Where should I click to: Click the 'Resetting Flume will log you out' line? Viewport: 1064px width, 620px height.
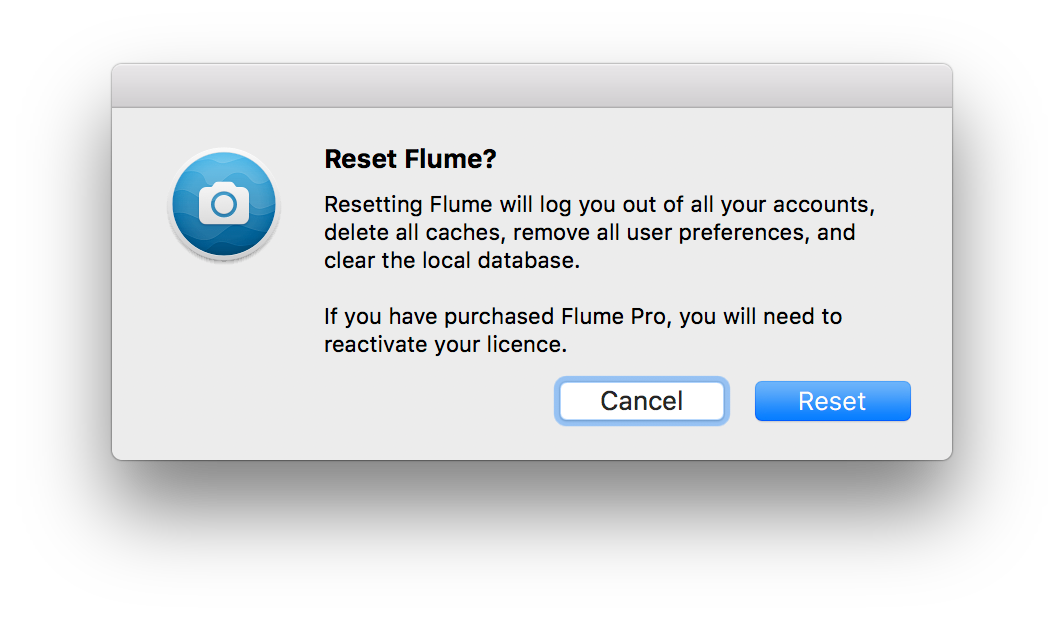click(x=599, y=205)
